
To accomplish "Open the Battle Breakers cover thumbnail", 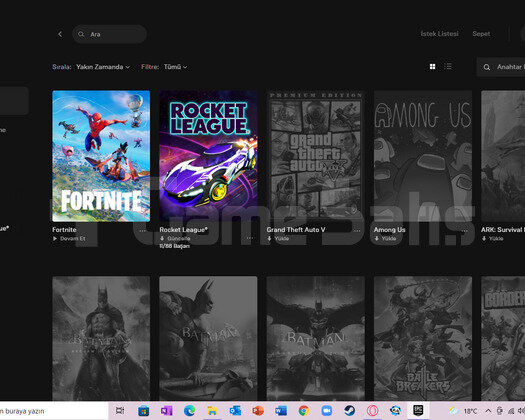I will (423, 338).
